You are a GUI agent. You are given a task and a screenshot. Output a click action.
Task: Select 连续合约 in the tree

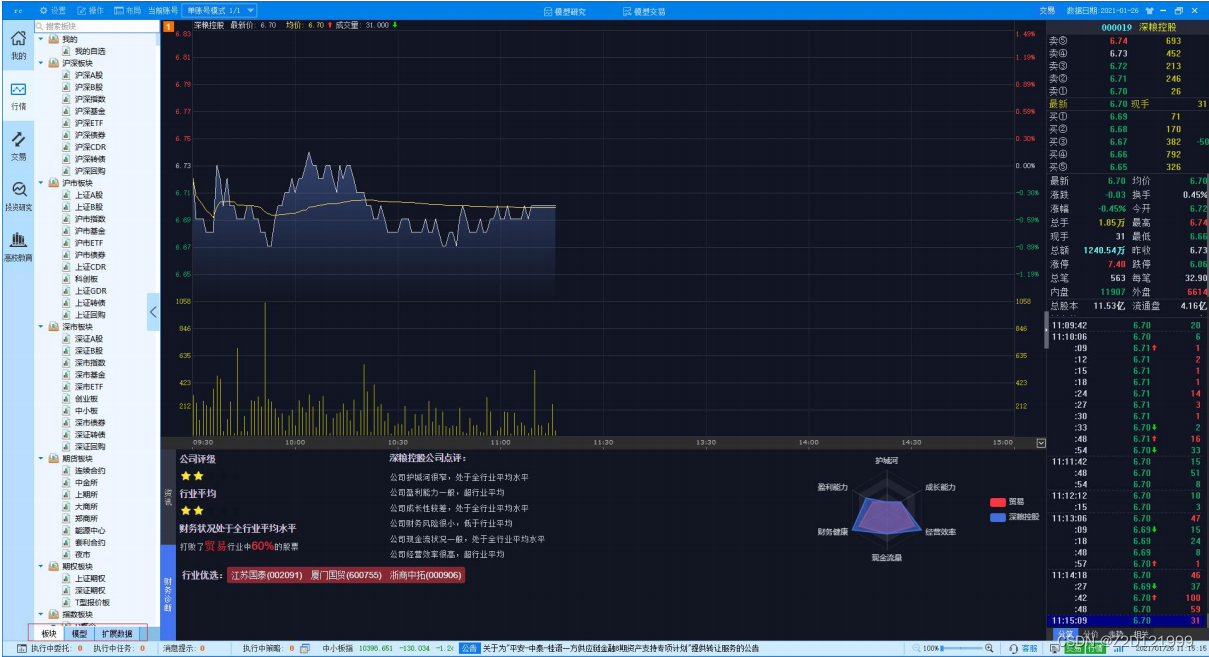point(89,470)
